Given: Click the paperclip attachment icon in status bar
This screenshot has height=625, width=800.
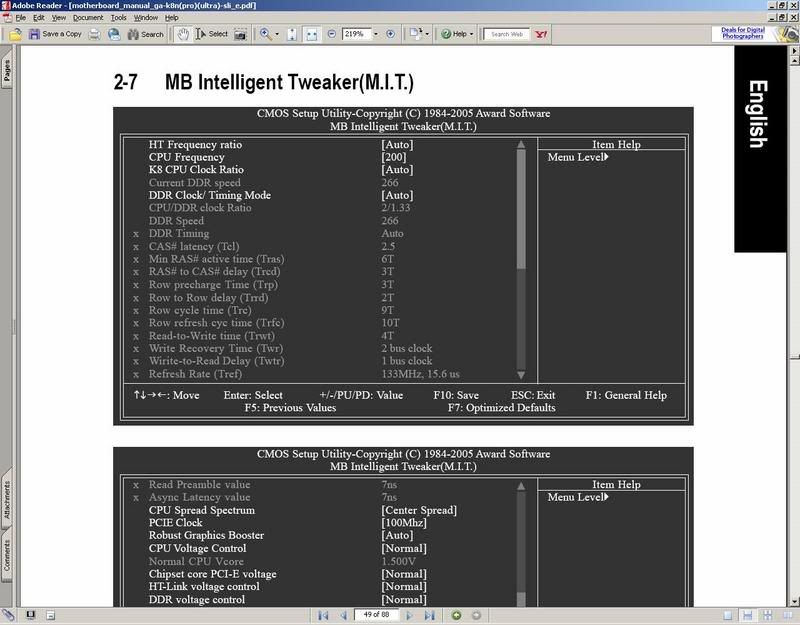Looking at the screenshot, I should pos(8,615).
